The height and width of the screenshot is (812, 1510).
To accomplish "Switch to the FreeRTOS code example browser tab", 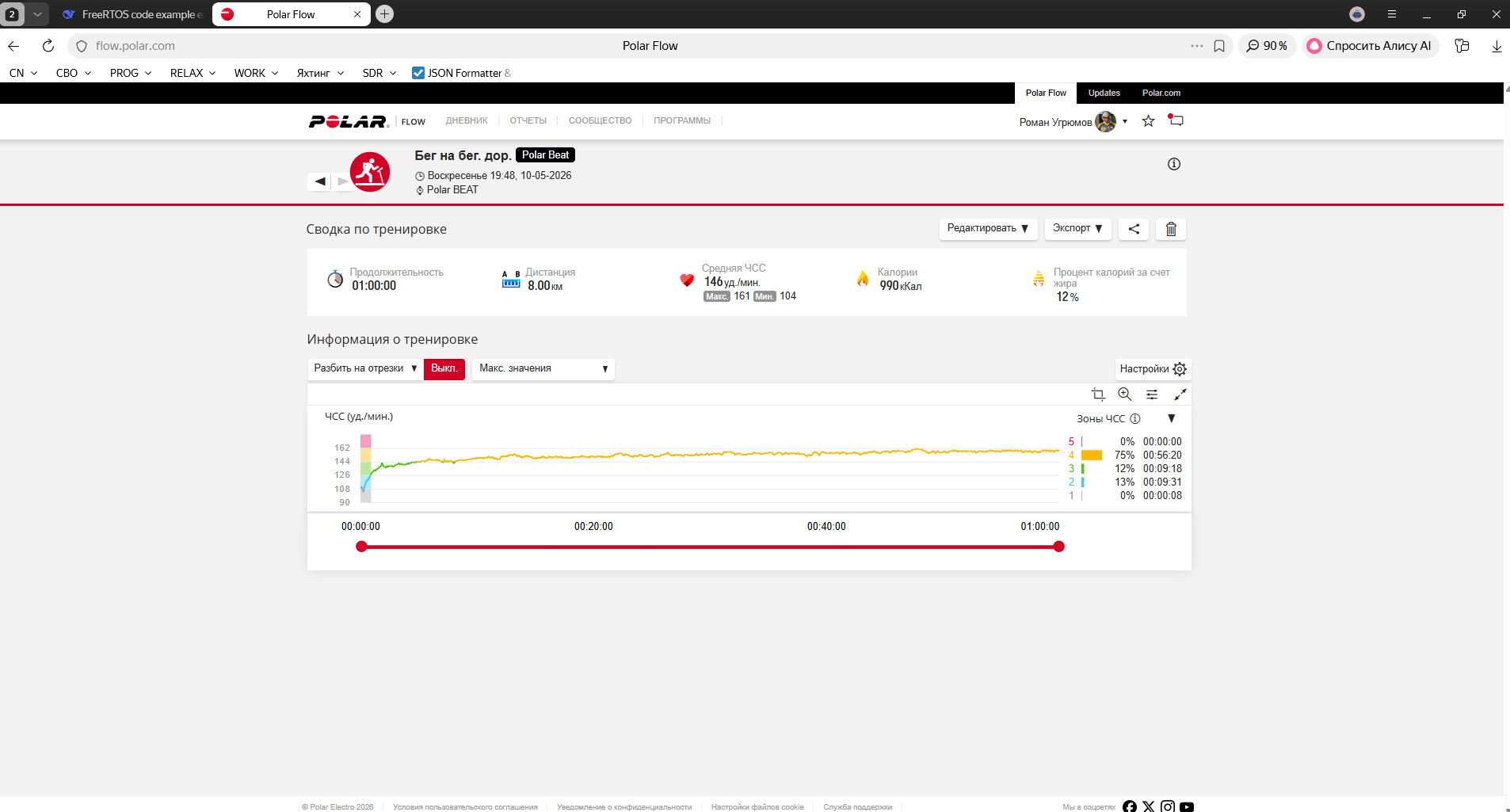I will pyautogui.click(x=133, y=14).
